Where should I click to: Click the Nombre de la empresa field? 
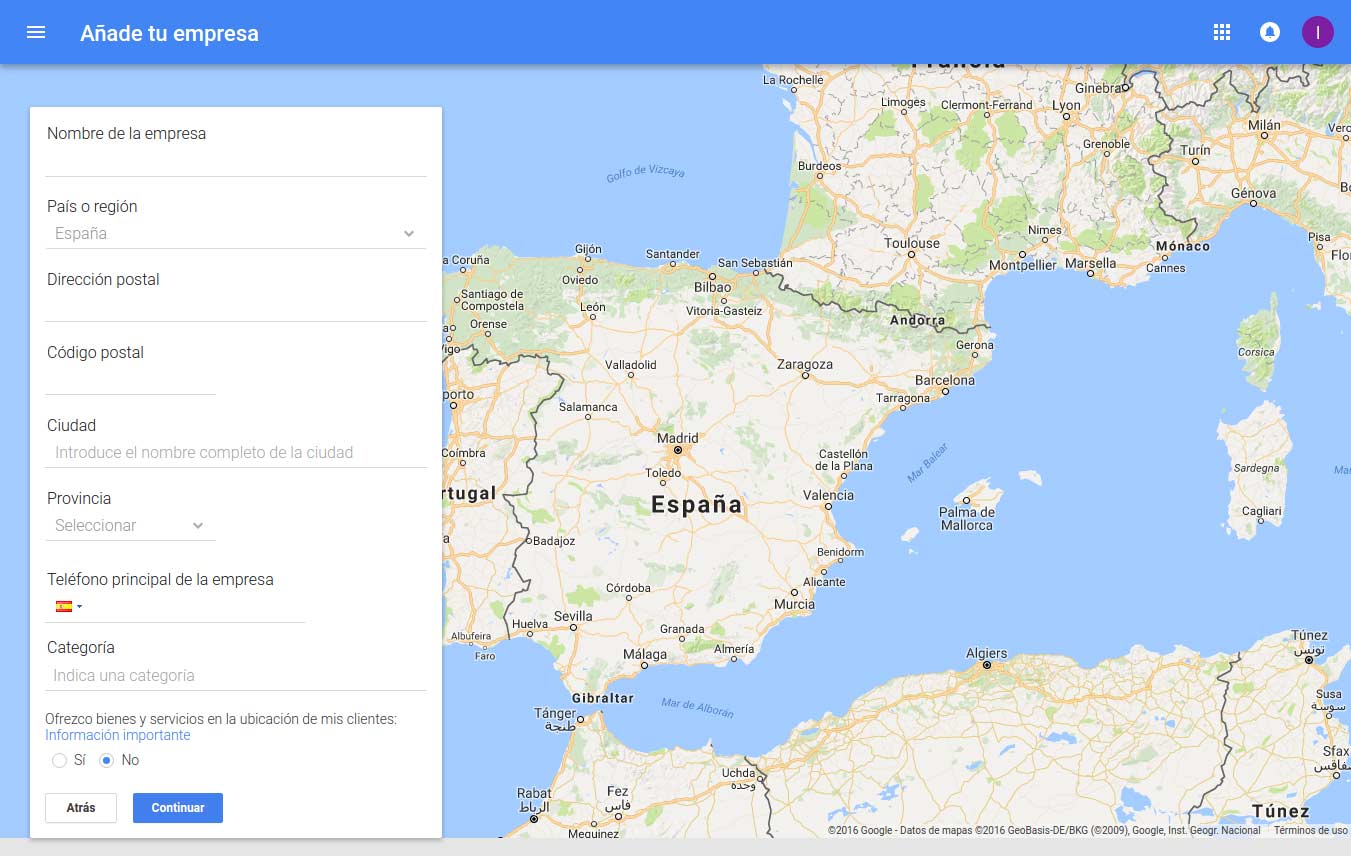click(x=235, y=160)
